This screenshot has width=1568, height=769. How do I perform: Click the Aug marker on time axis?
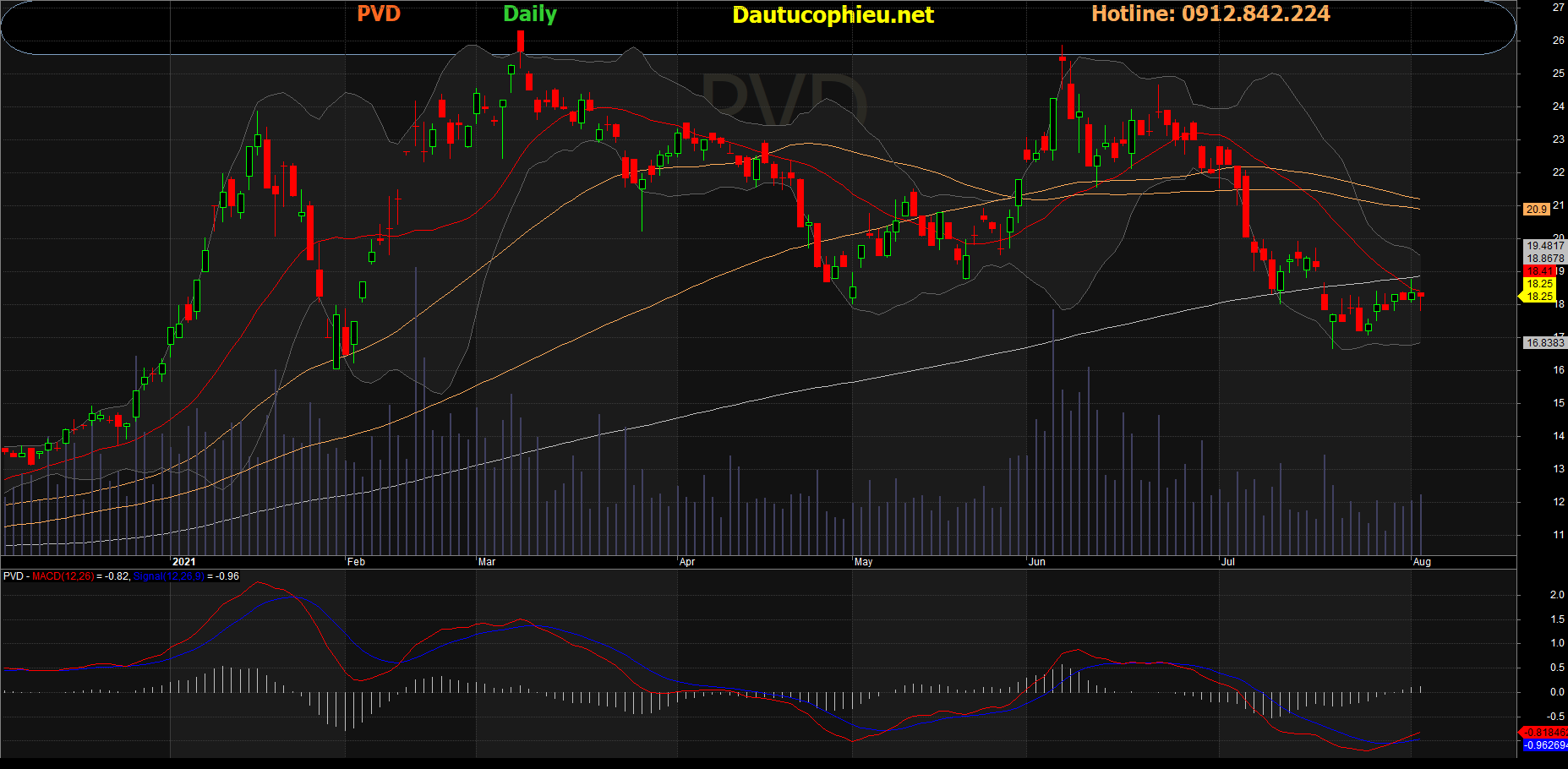point(1422,562)
